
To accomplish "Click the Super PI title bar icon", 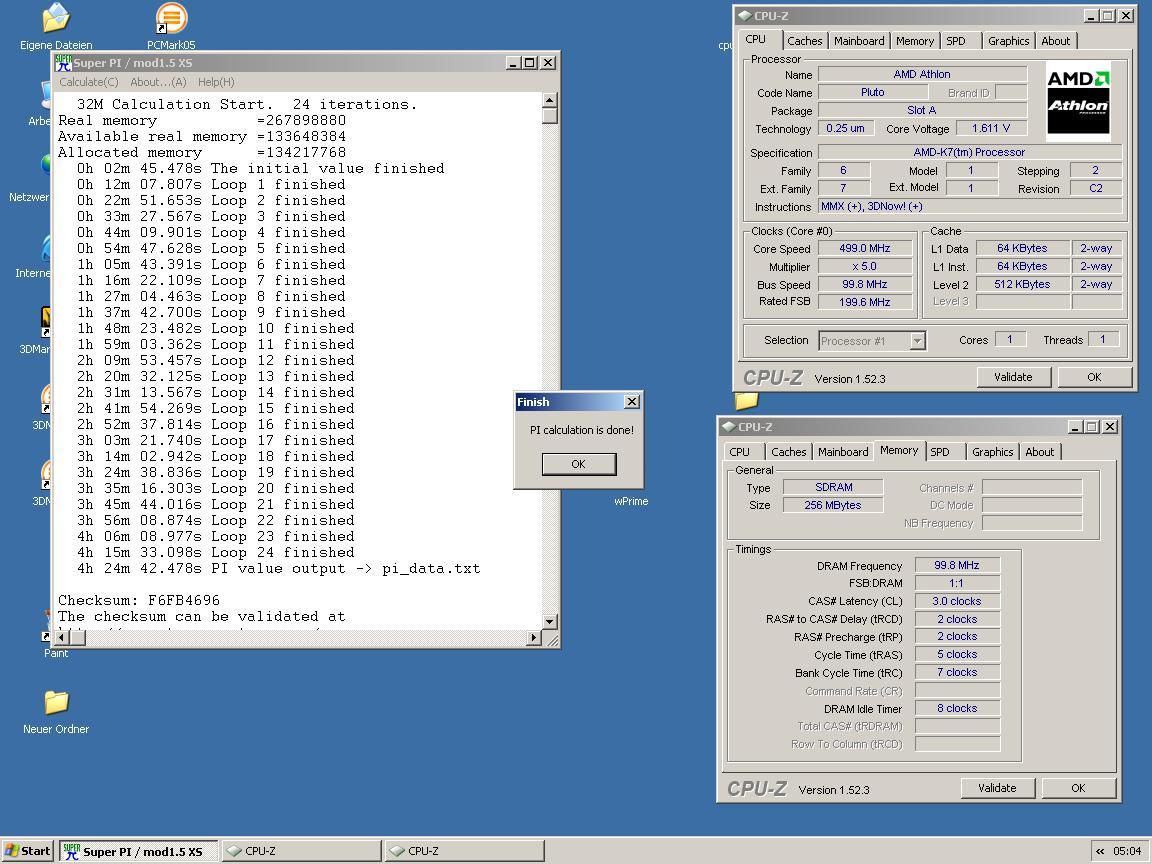I will 63,63.
